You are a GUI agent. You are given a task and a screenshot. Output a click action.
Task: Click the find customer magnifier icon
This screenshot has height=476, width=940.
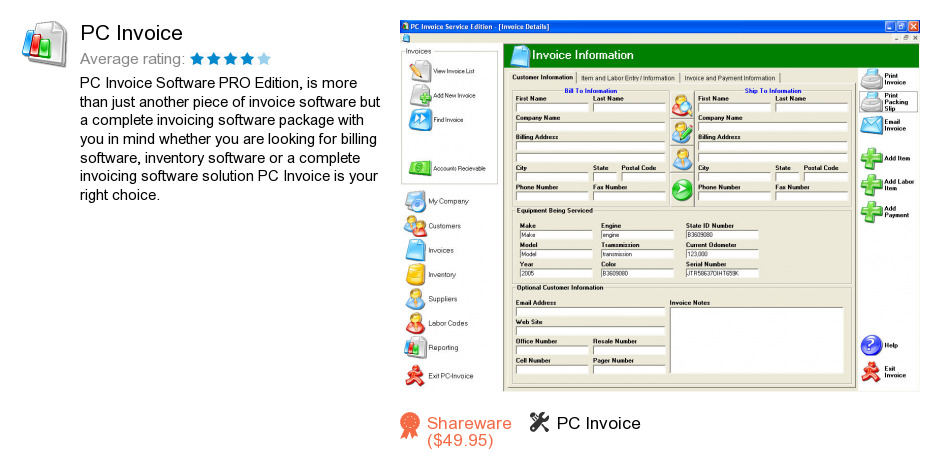(682, 106)
